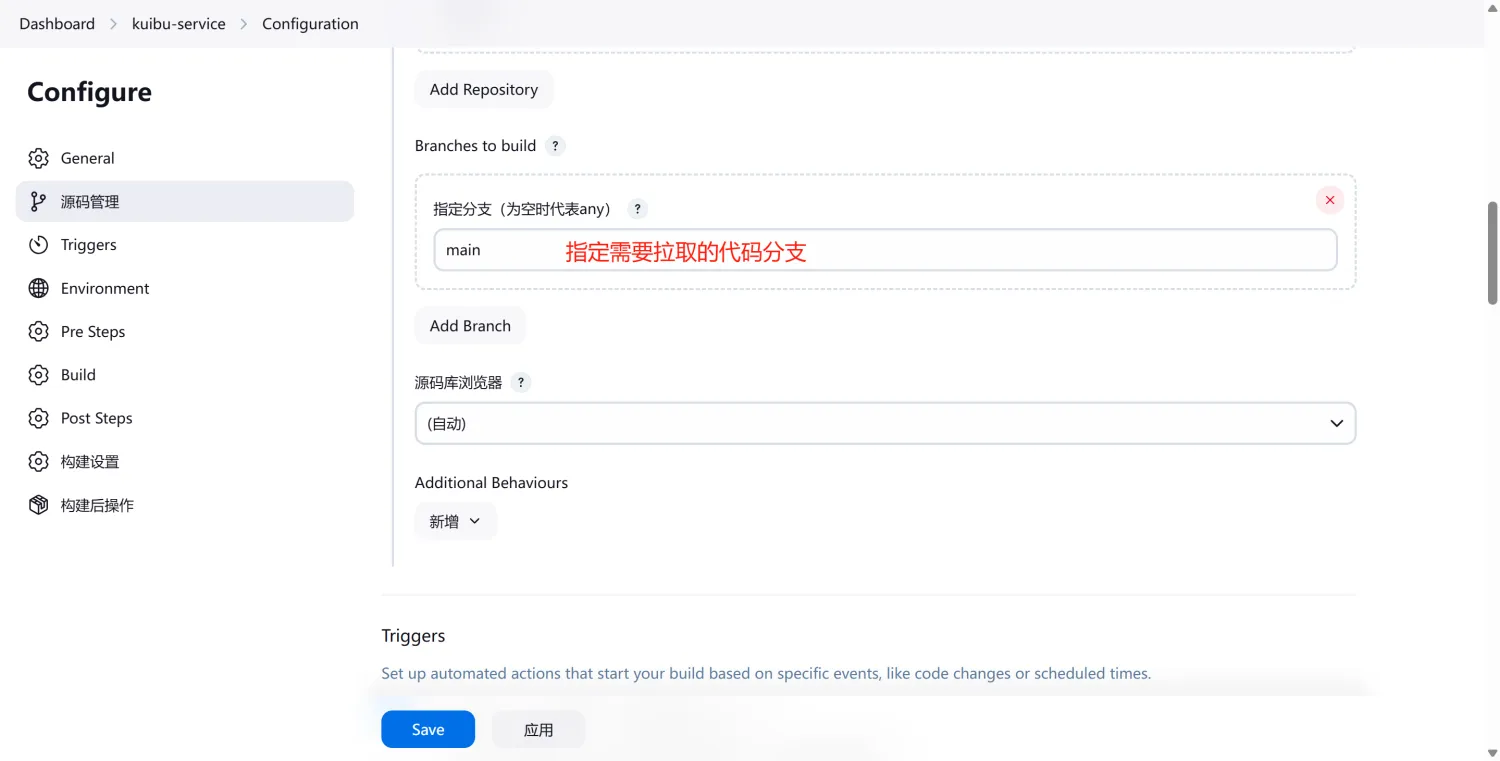Jump to 构建设置 section

coord(89,462)
